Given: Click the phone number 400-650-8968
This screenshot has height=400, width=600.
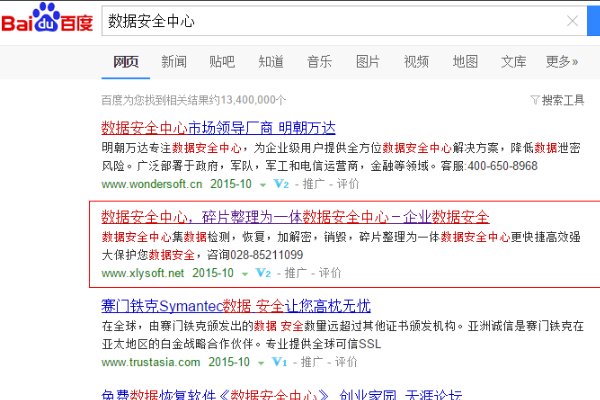Looking at the screenshot, I should point(502,166).
